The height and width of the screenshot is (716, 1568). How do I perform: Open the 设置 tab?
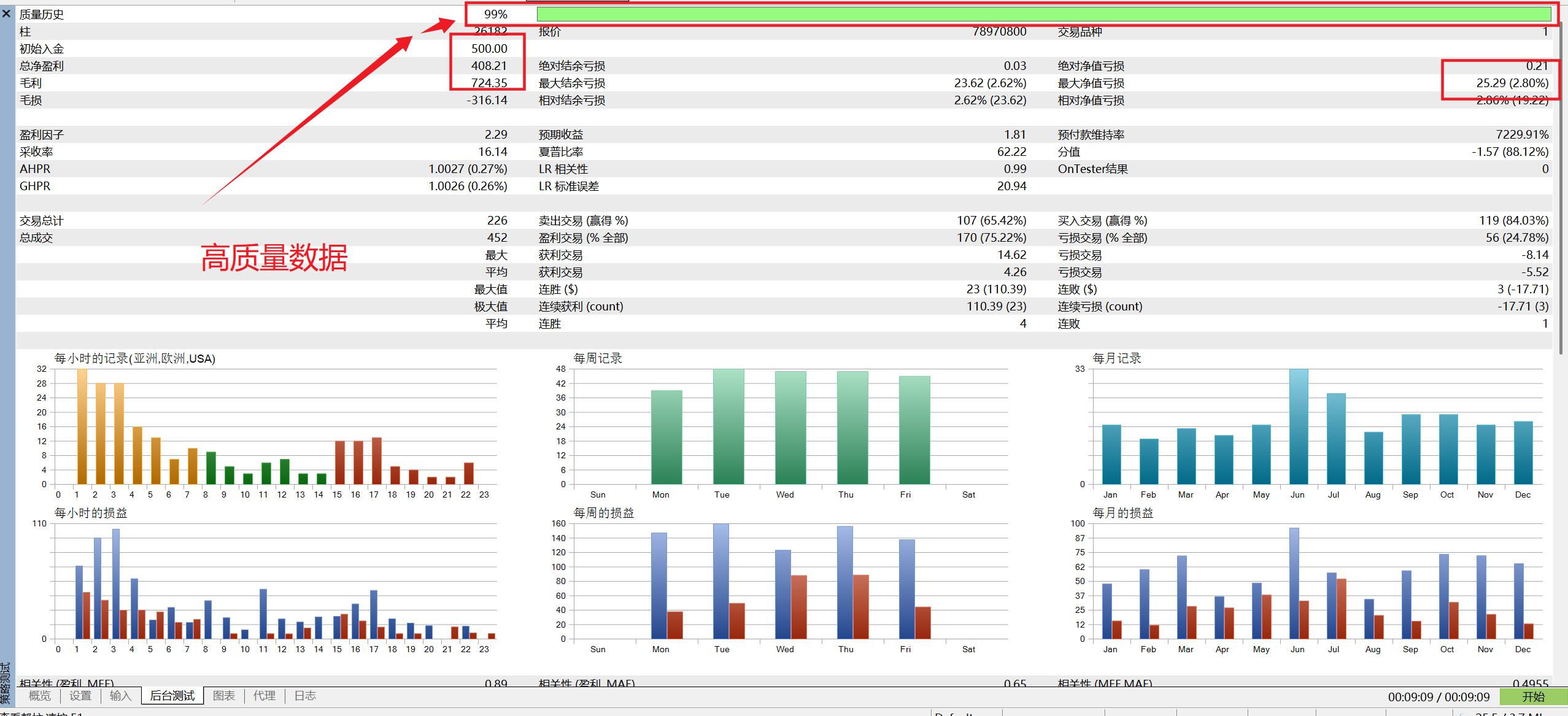(x=80, y=696)
